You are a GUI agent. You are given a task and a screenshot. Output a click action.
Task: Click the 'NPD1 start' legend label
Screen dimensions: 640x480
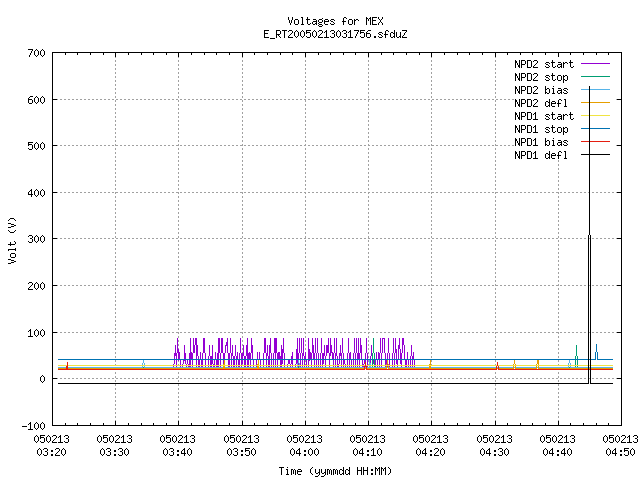[544, 116]
